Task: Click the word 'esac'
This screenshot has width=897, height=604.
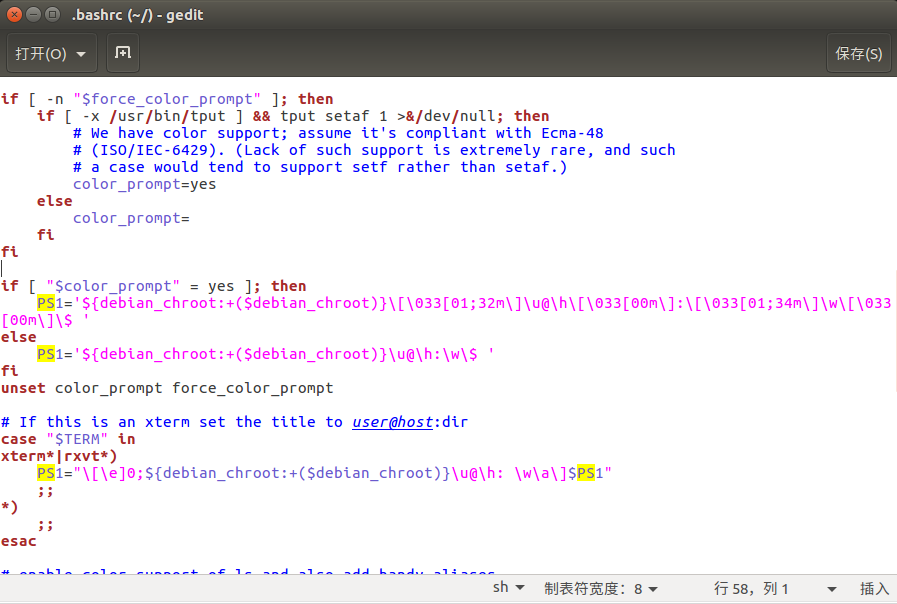Action: [18, 541]
